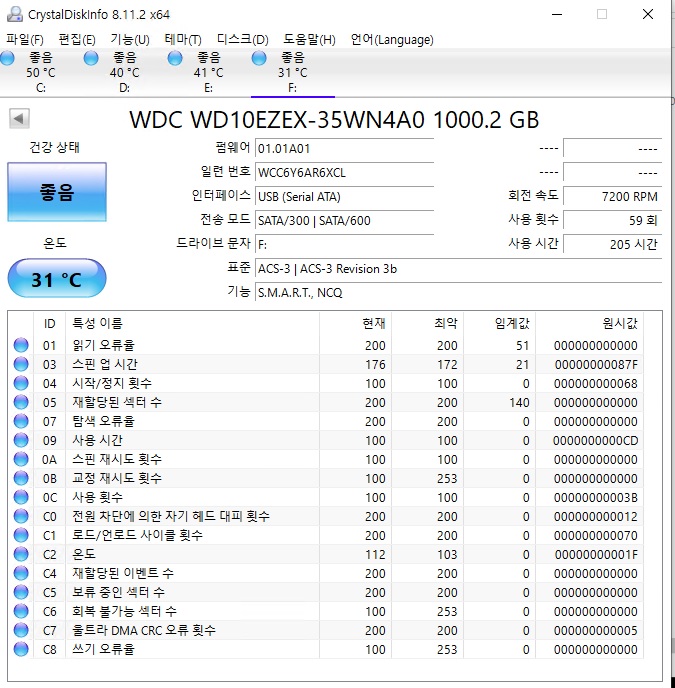This screenshot has height=688, width=675.
Task: Click status orb for 03 스핀 업 시간
Action: (21, 364)
